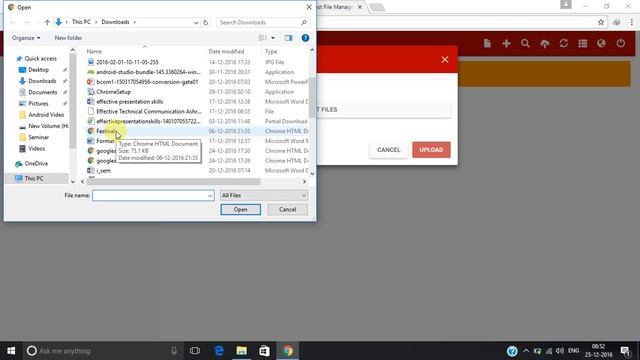640x360 pixels.
Task: Open the Windows Store taskbar icon
Action: pyautogui.click(x=264, y=351)
